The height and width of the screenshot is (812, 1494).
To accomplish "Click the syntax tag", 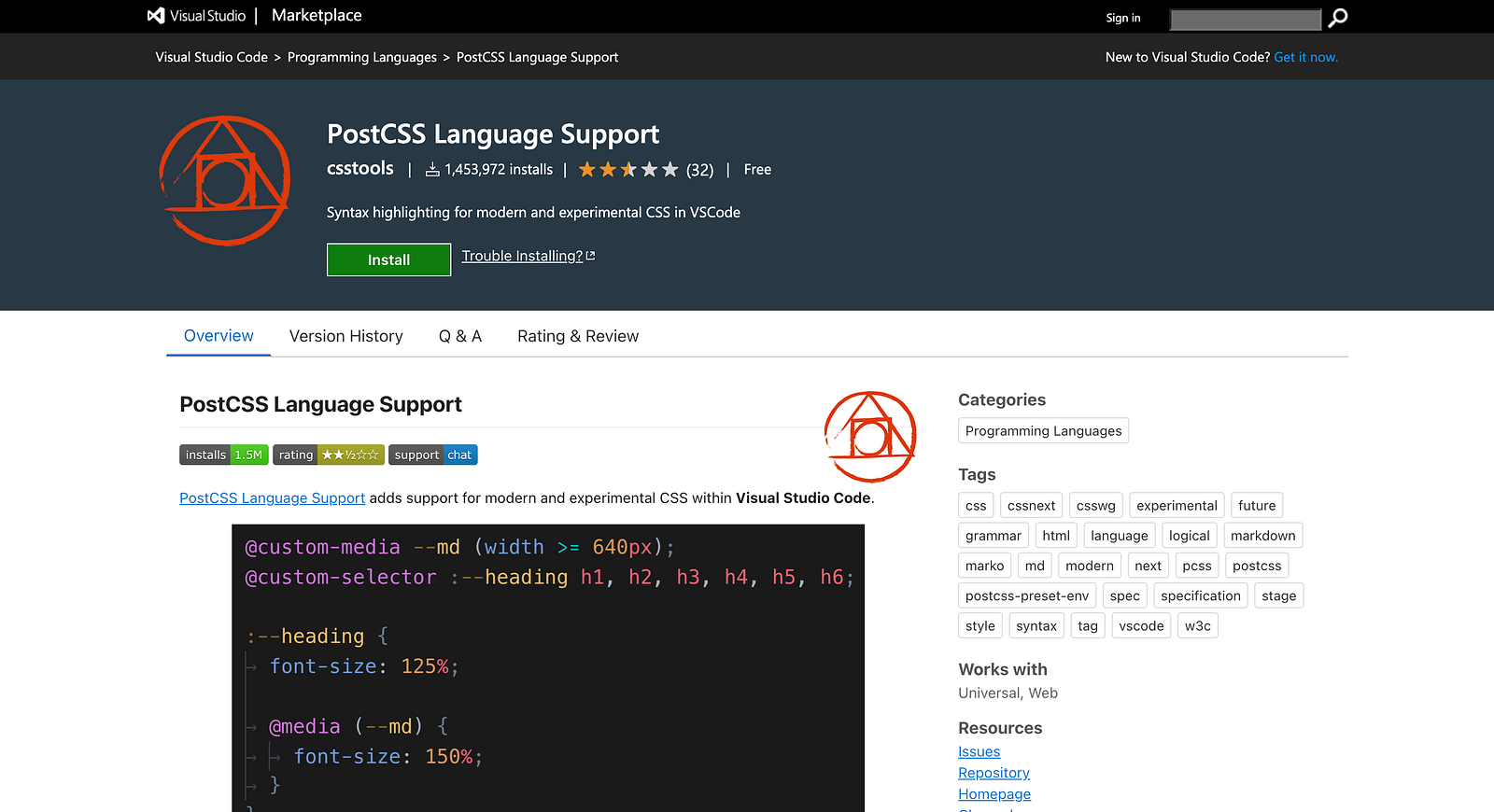I will click(x=1036, y=625).
